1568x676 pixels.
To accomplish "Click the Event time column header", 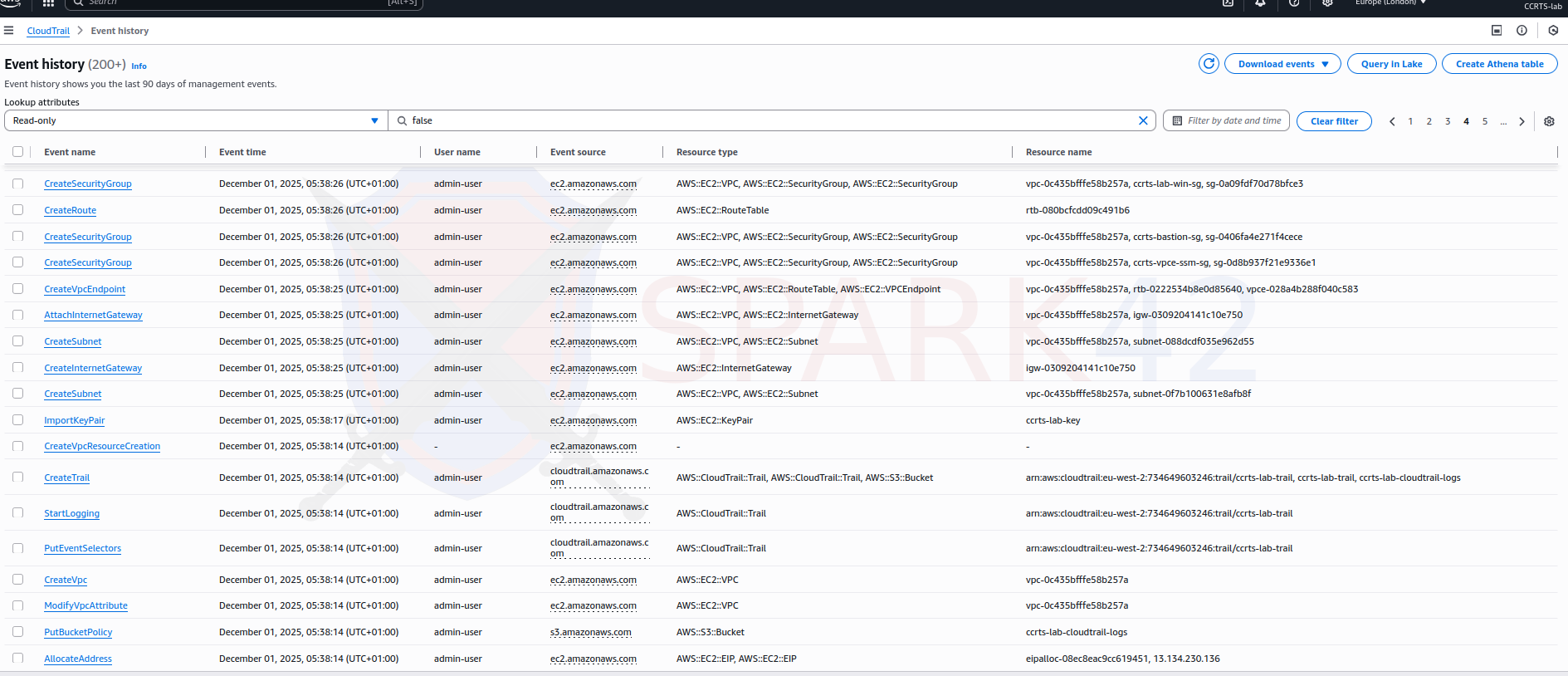I will (x=242, y=152).
